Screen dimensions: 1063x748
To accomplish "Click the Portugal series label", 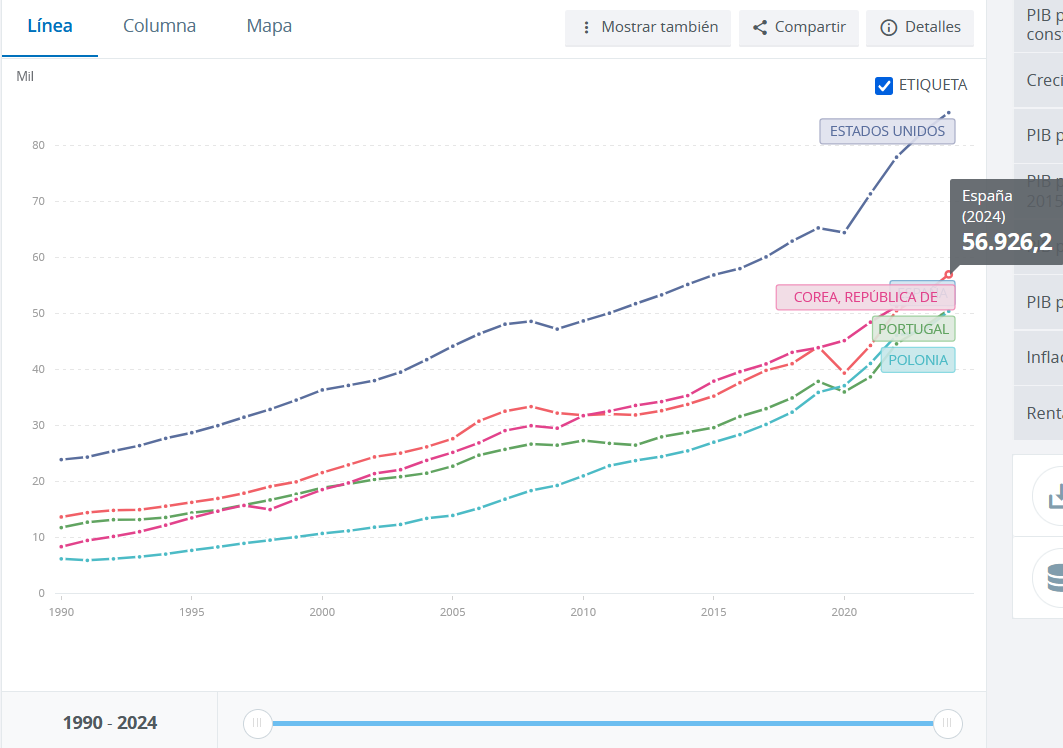I will coord(912,329).
